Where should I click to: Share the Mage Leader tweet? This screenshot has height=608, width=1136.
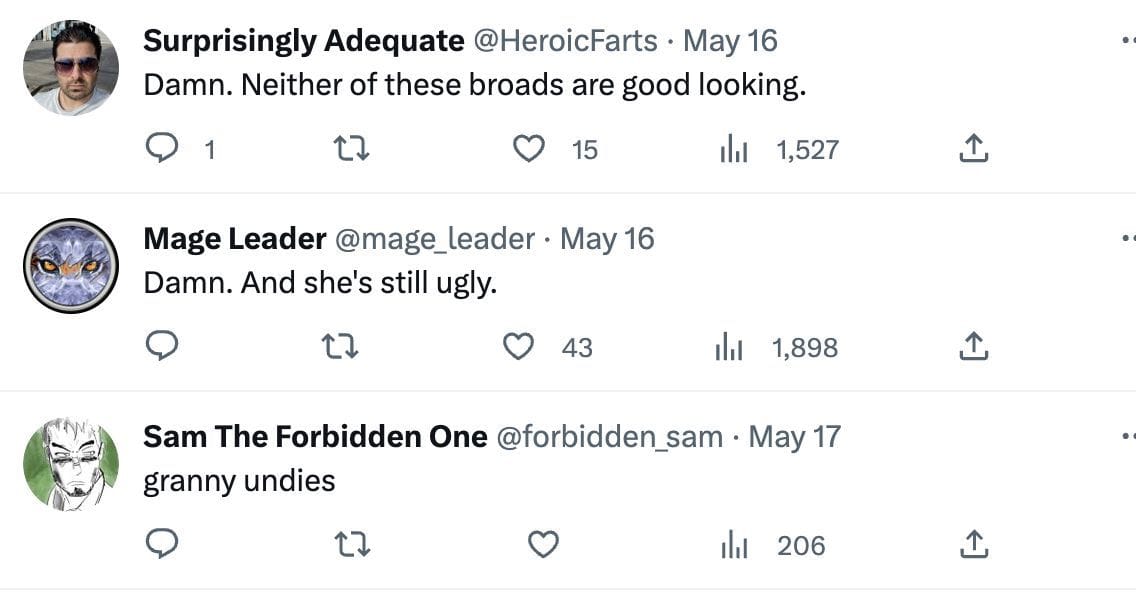(x=973, y=346)
